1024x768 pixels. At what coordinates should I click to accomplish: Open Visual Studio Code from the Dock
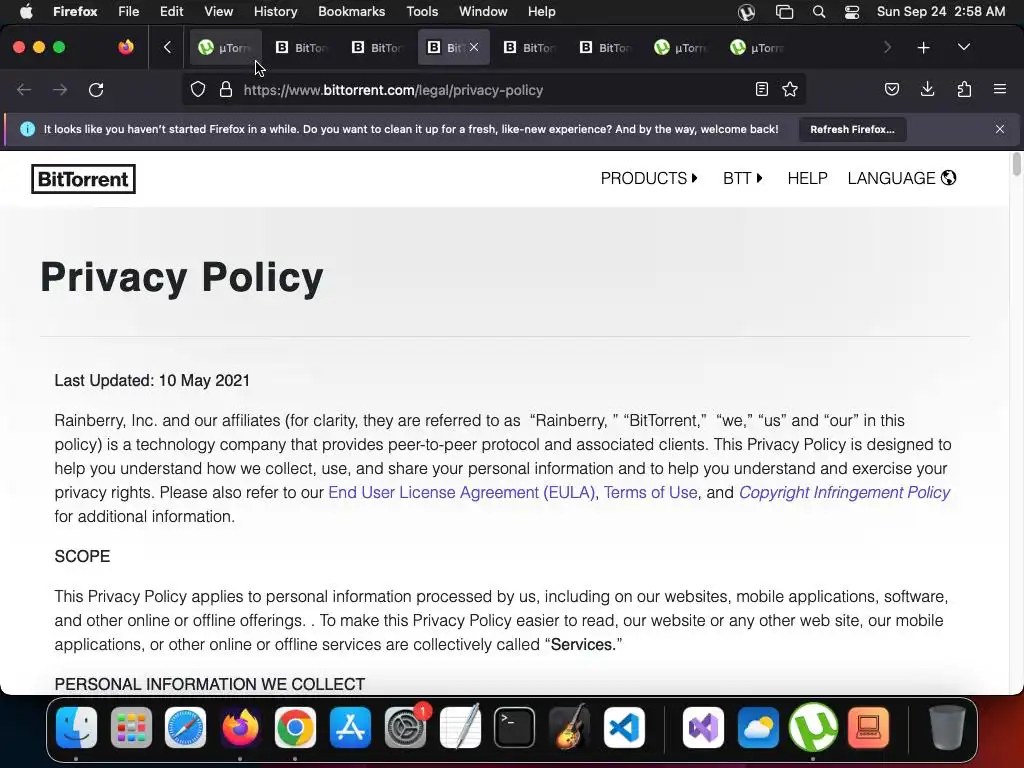[624, 728]
